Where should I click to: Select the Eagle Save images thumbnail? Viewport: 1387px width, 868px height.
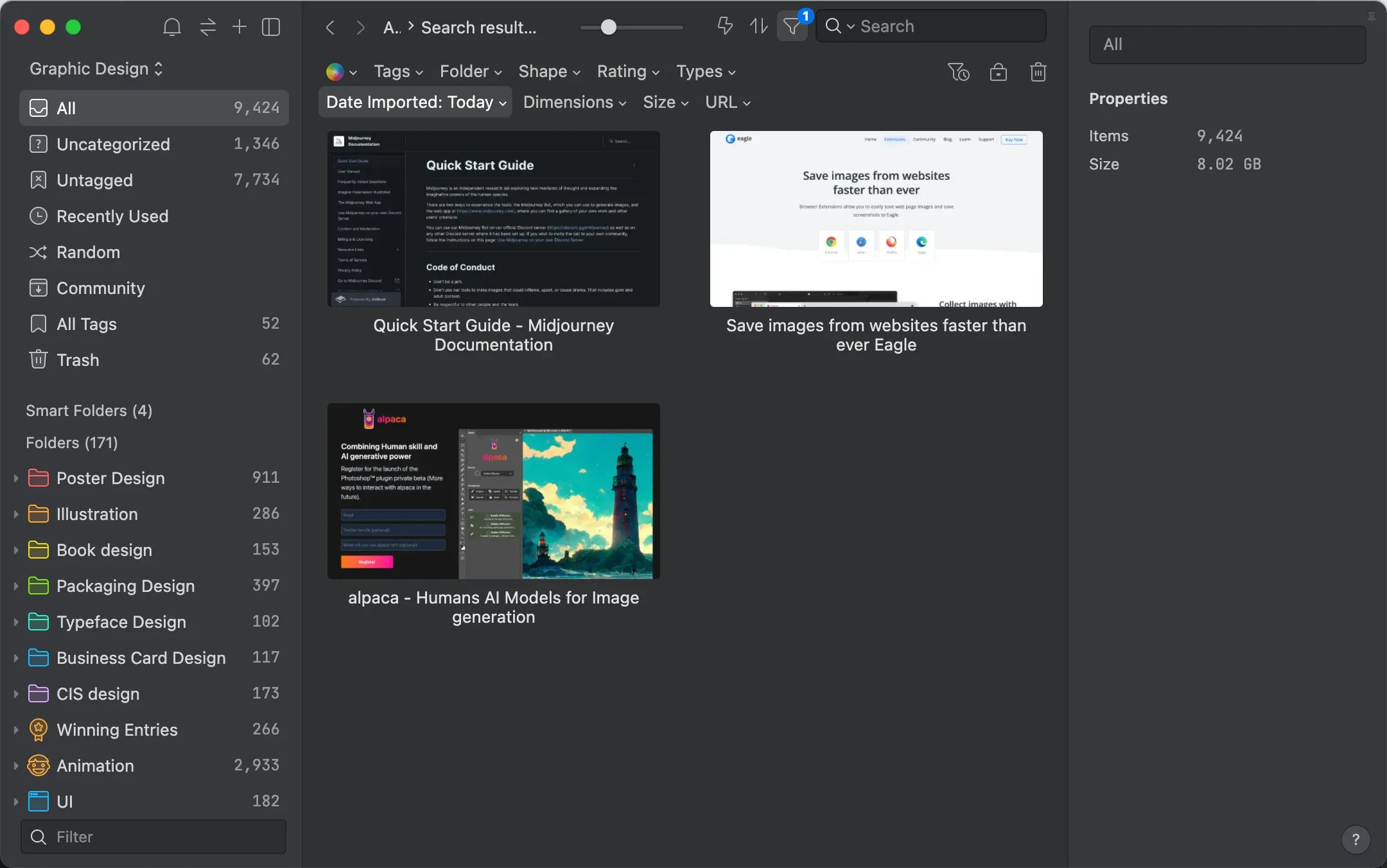pyautogui.click(x=876, y=219)
